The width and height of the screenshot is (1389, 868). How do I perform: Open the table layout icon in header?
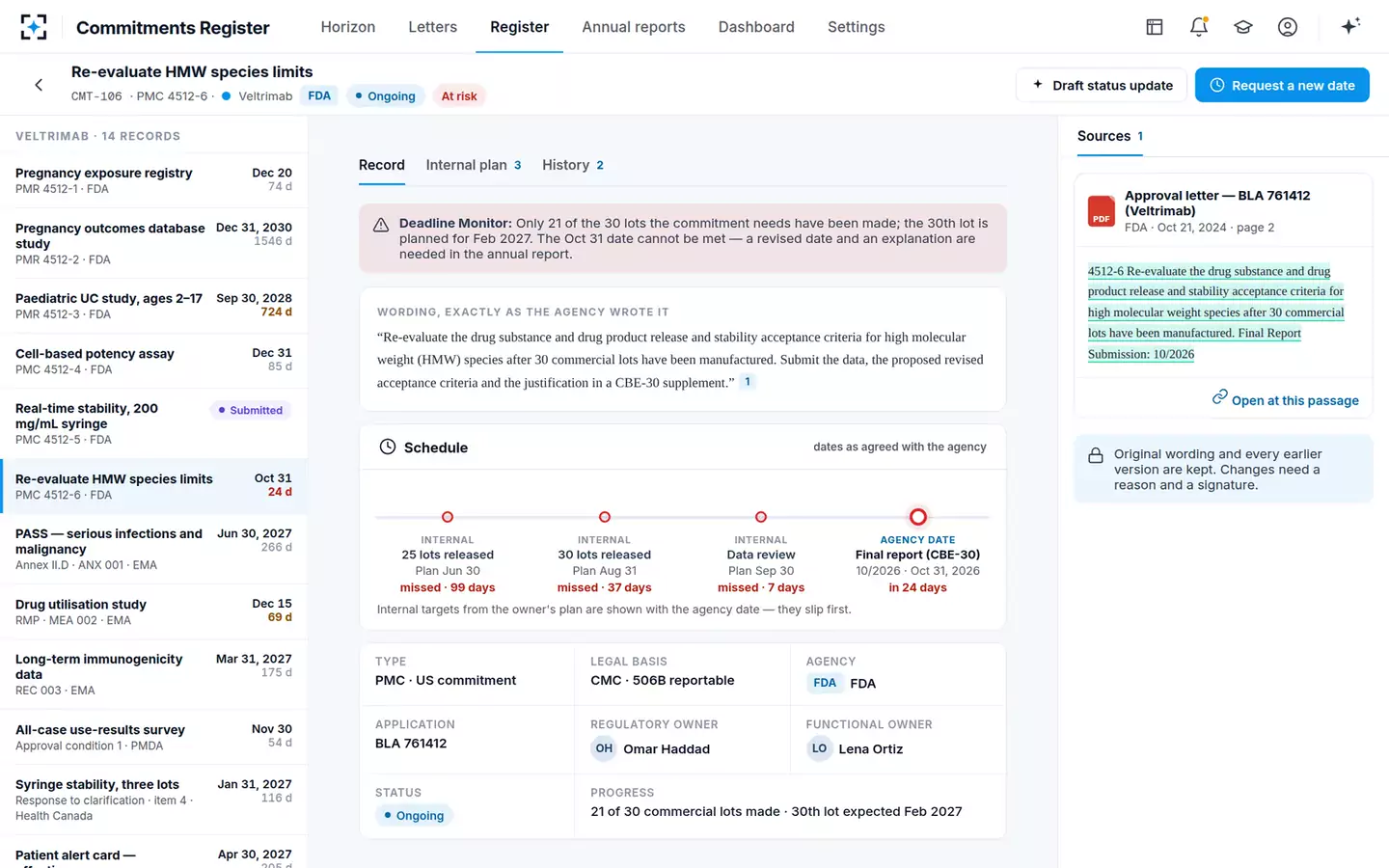click(1155, 27)
